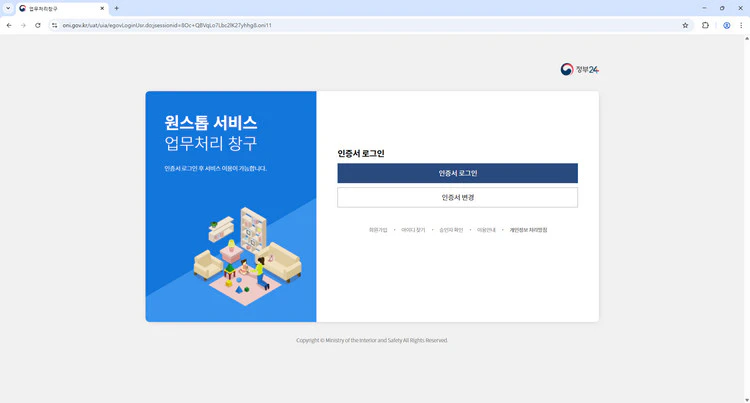Open a new browser tab
750x403 pixels.
[117, 8]
